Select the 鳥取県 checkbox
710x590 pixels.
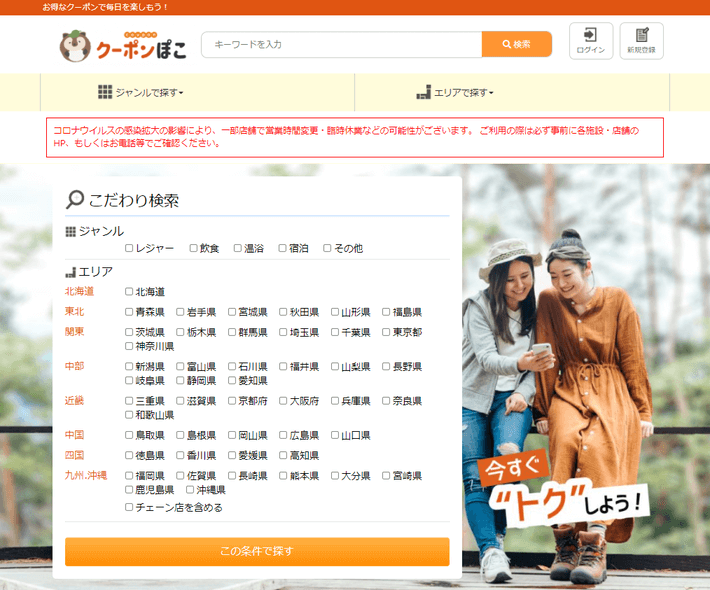coord(129,435)
